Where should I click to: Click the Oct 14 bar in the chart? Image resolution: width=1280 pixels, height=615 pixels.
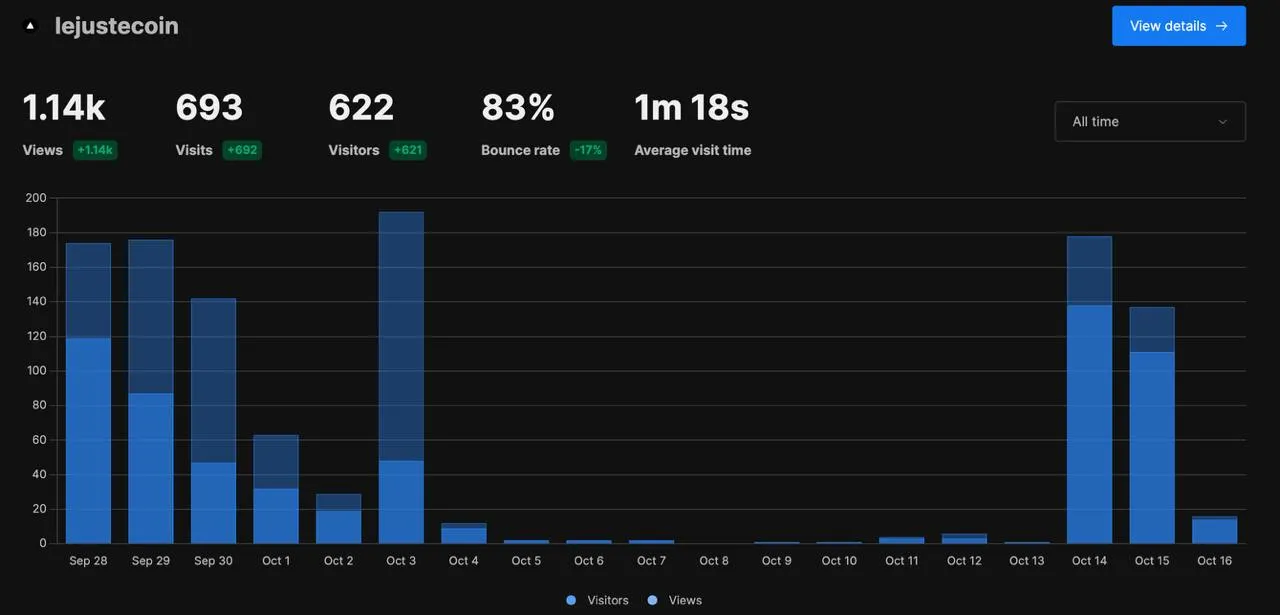tap(1089, 390)
